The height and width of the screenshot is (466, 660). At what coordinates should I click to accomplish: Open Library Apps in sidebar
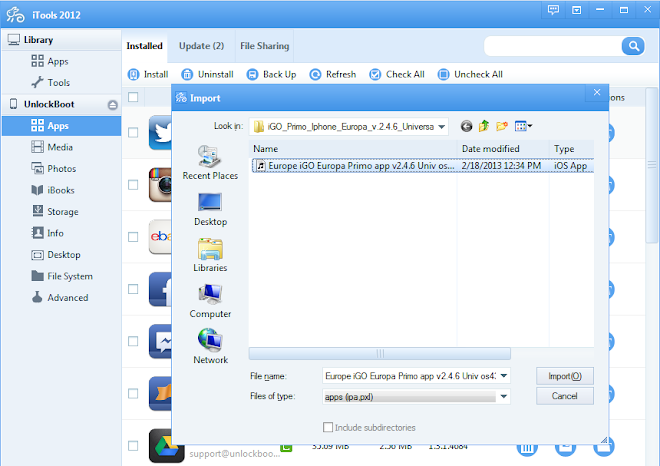pos(50,61)
